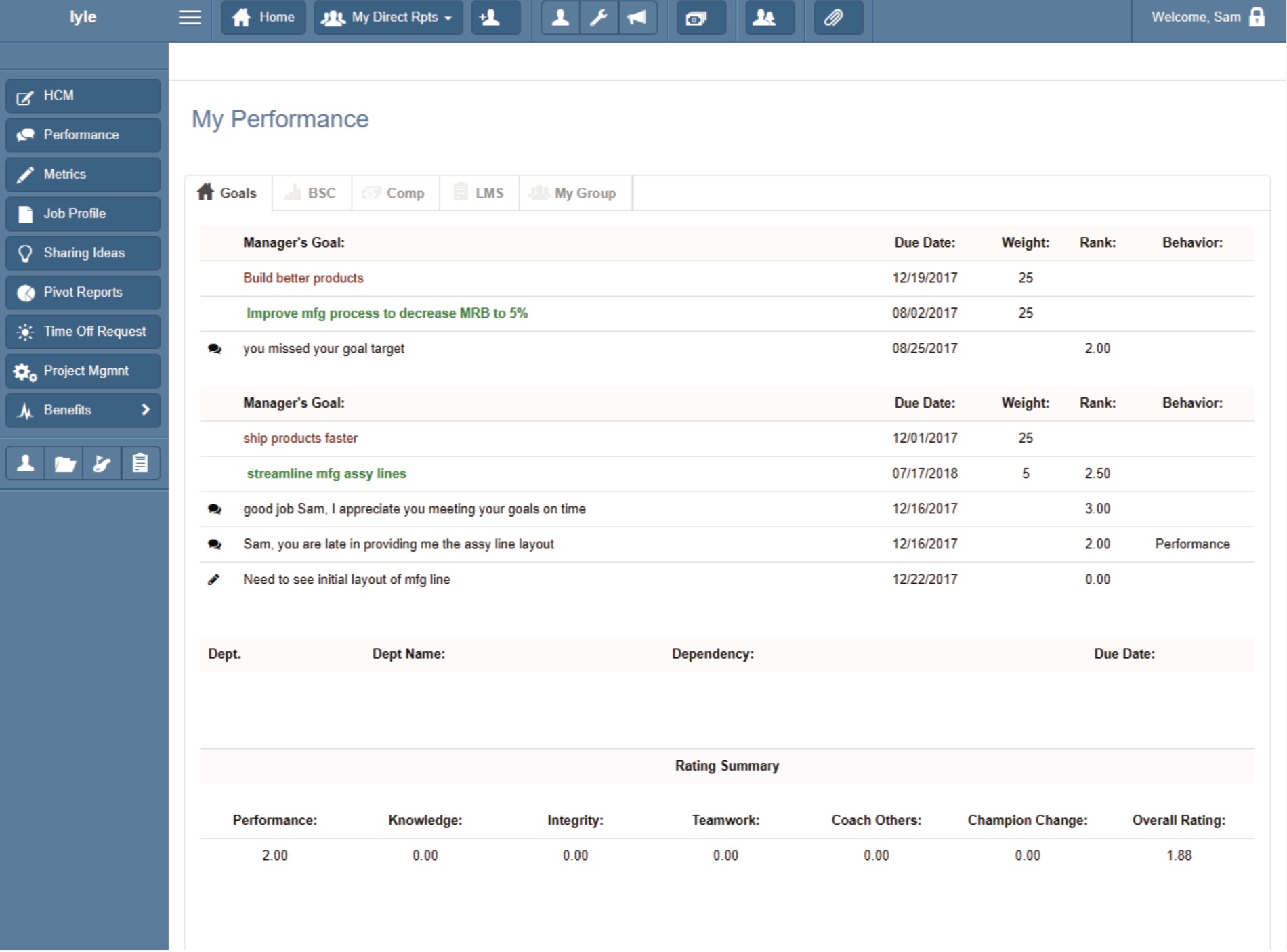
Task: Click the 'you missed your goal target' comment text
Action: (x=324, y=349)
